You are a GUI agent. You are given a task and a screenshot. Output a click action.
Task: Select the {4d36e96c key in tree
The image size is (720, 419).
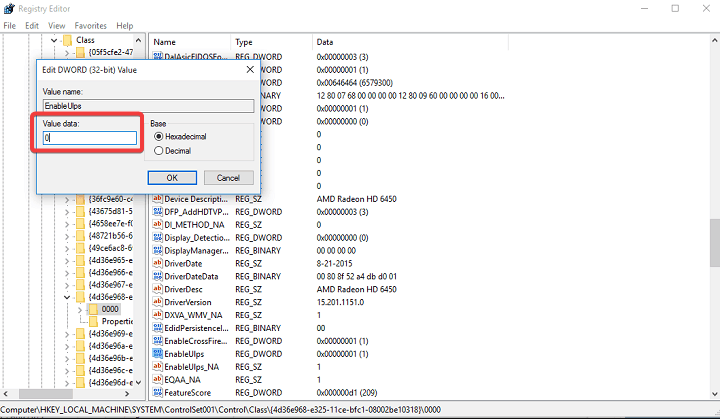point(110,370)
